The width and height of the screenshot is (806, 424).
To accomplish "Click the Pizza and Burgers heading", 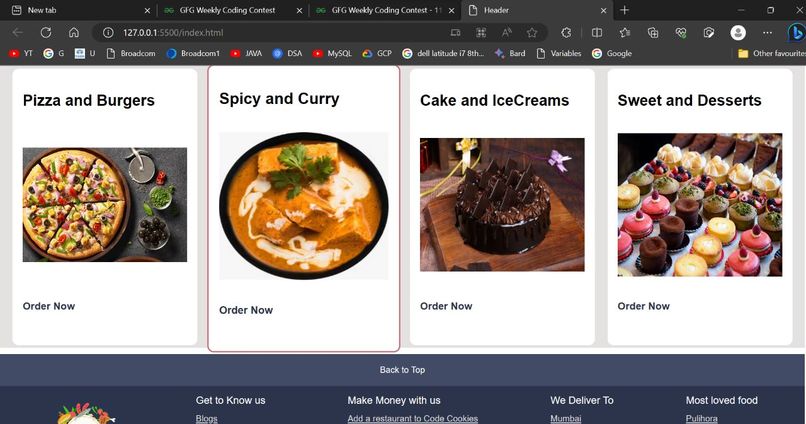I will [88, 100].
